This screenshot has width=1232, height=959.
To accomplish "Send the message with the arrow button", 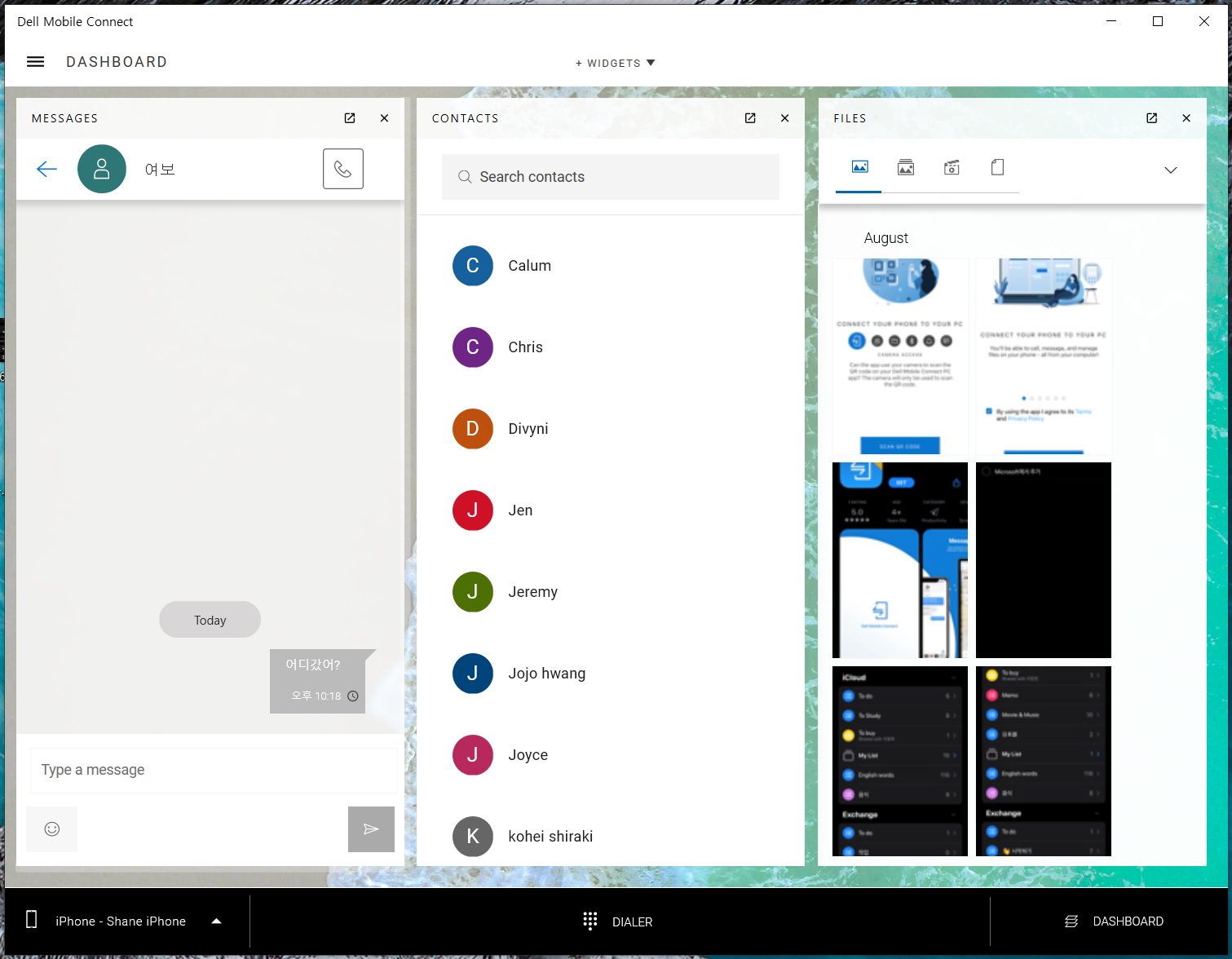I will pyautogui.click(x=371, y=829).
